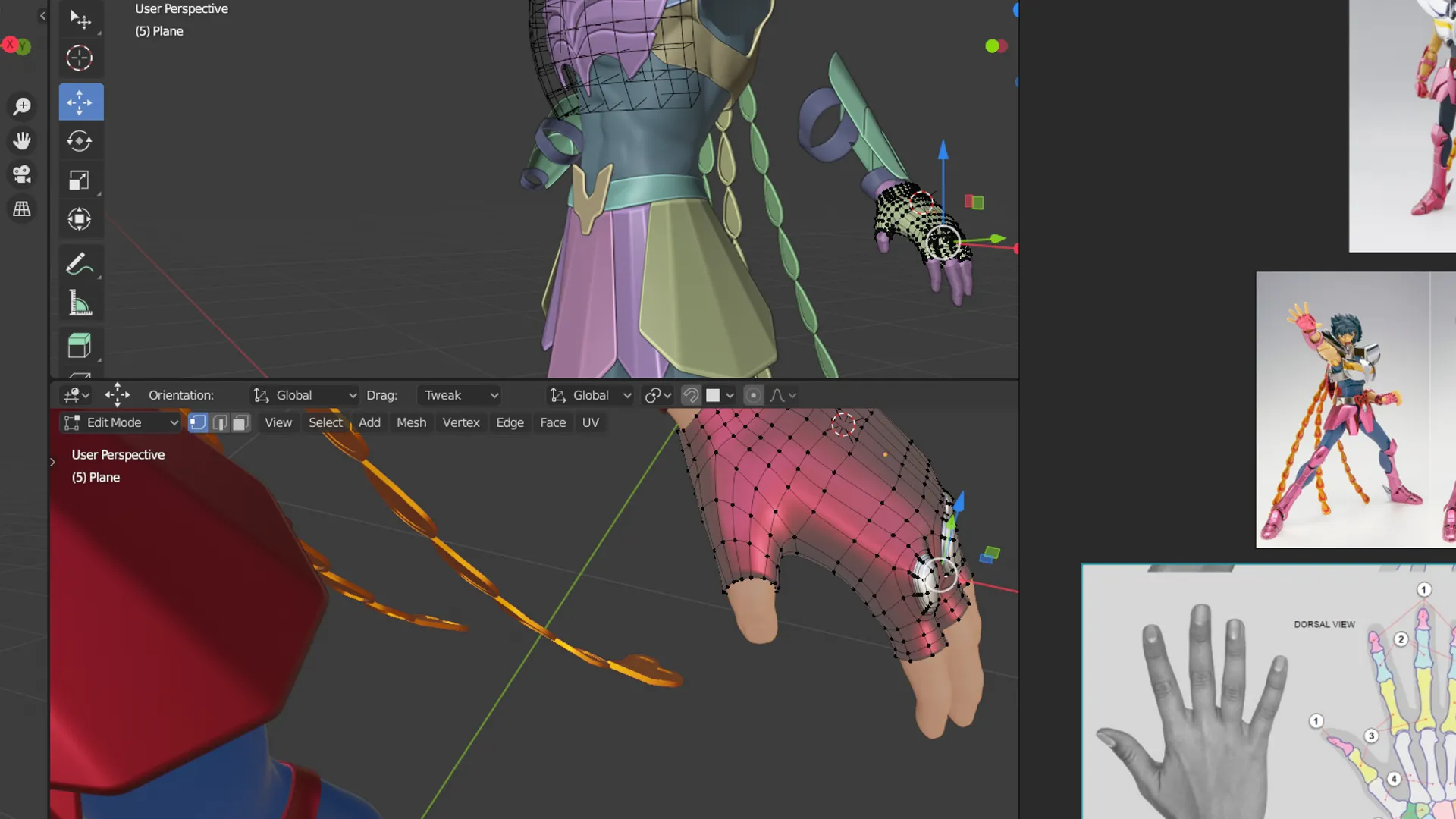1456x819 pixels.
Task: Click the green Y axis arrow of upper gizmo
Action: (x=998, y=239)
